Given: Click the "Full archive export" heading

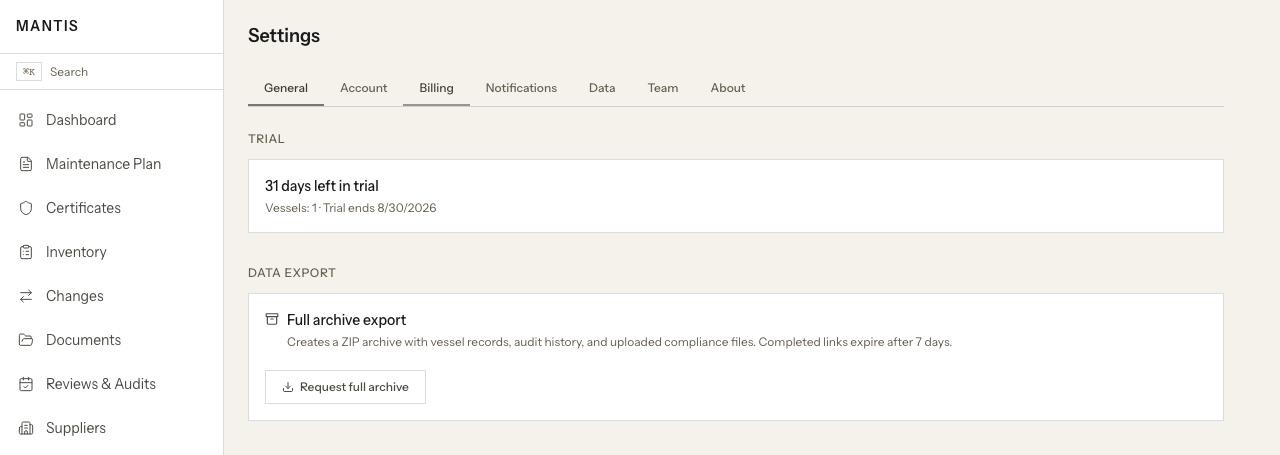Looking at the screenshot, I should [x=346, y=320].
